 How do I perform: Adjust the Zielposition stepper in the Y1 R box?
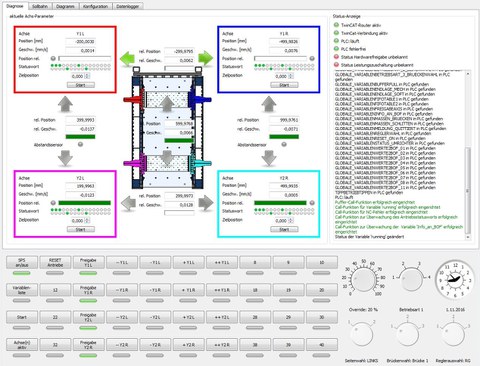tap(291, 76)
